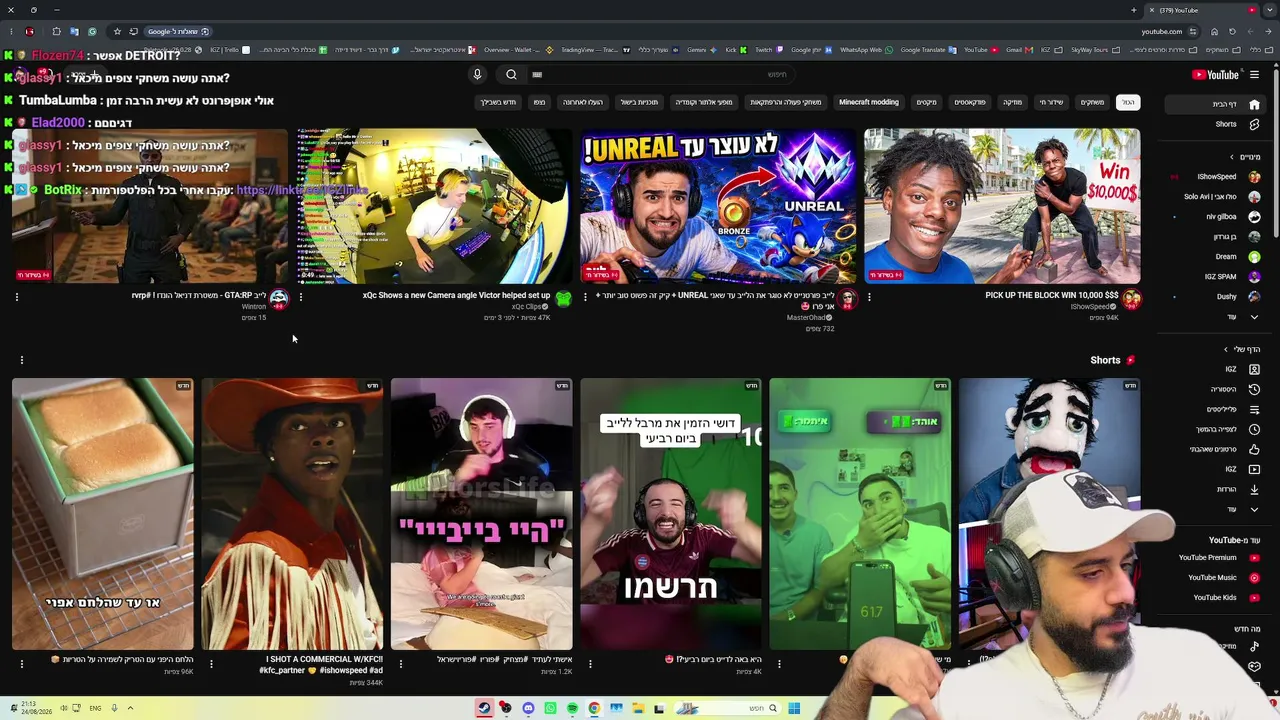1280x720 pixels.
Task: Click the search magnifier icon
Action: (511, 75)
